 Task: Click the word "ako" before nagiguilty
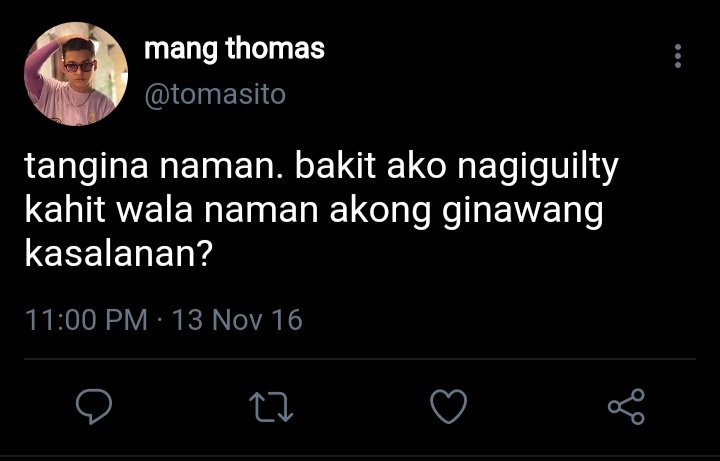[x=416, y=166]
